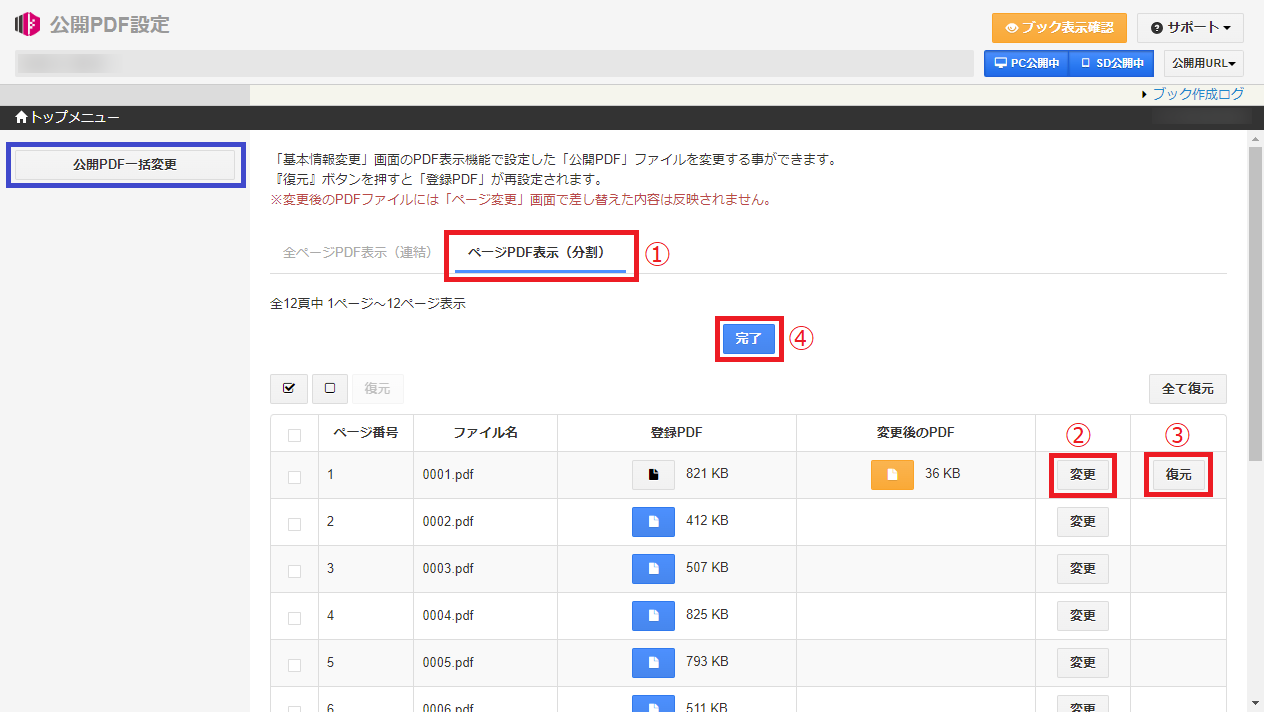Switch to 全ページPDF表示（連結）tab
1264x712 pixels.
pos(357,253)
